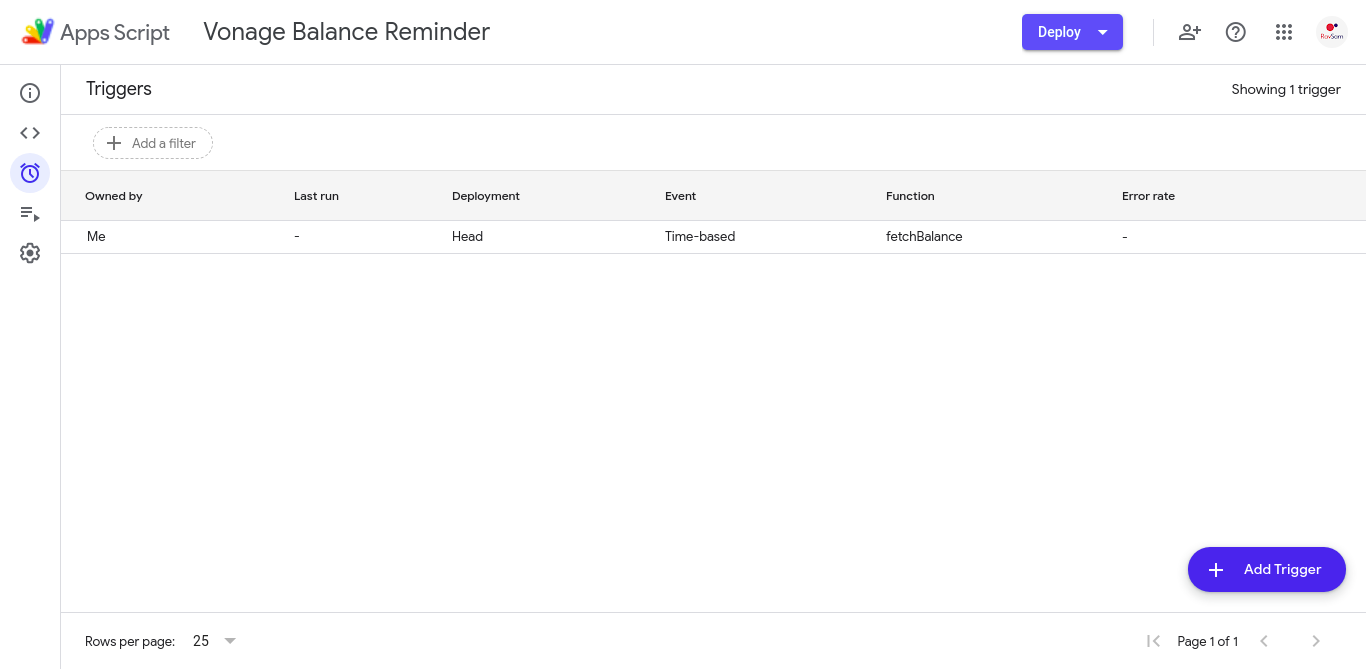
Task: Click the Function column header
Action: point(910,196)
